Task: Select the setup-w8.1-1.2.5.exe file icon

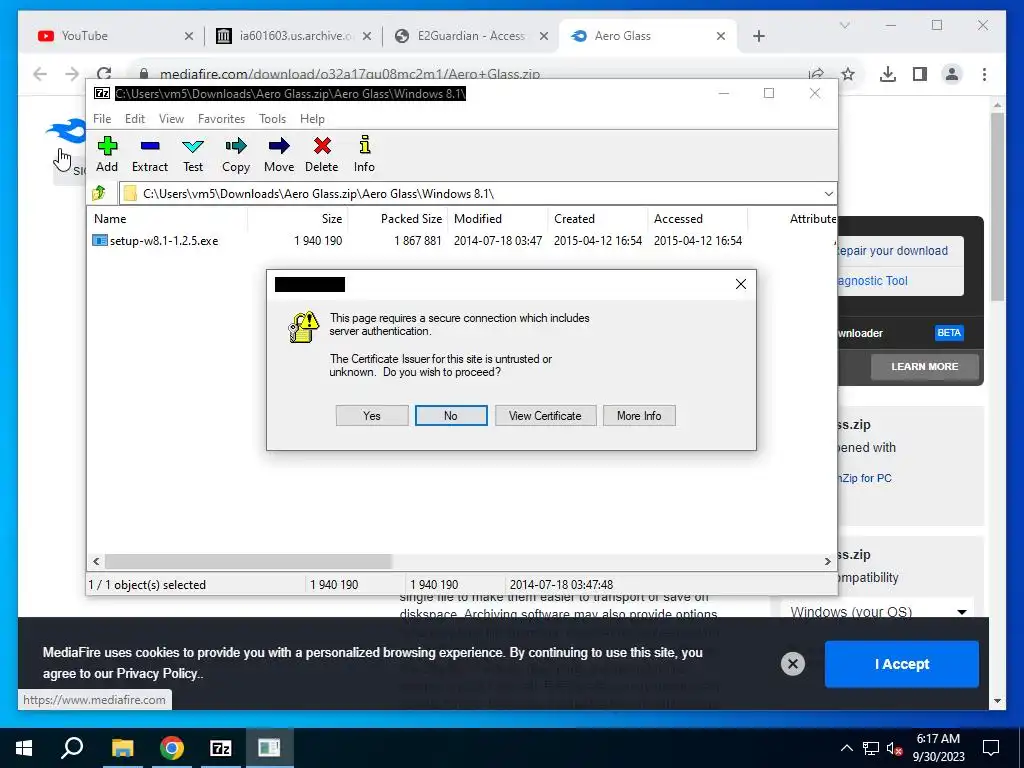Action: 99,240
